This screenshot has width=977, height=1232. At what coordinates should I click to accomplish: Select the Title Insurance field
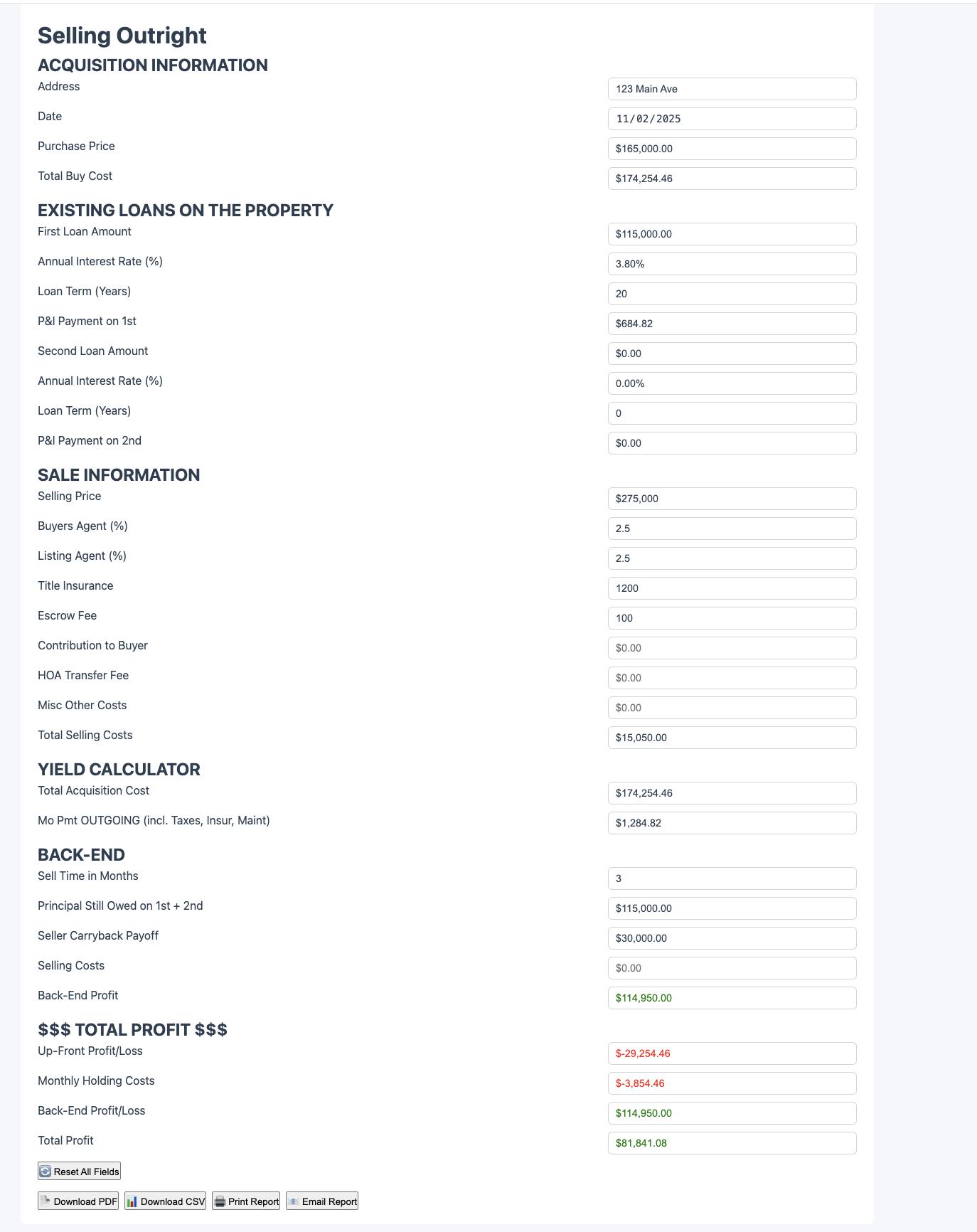[x=732, y=588]
